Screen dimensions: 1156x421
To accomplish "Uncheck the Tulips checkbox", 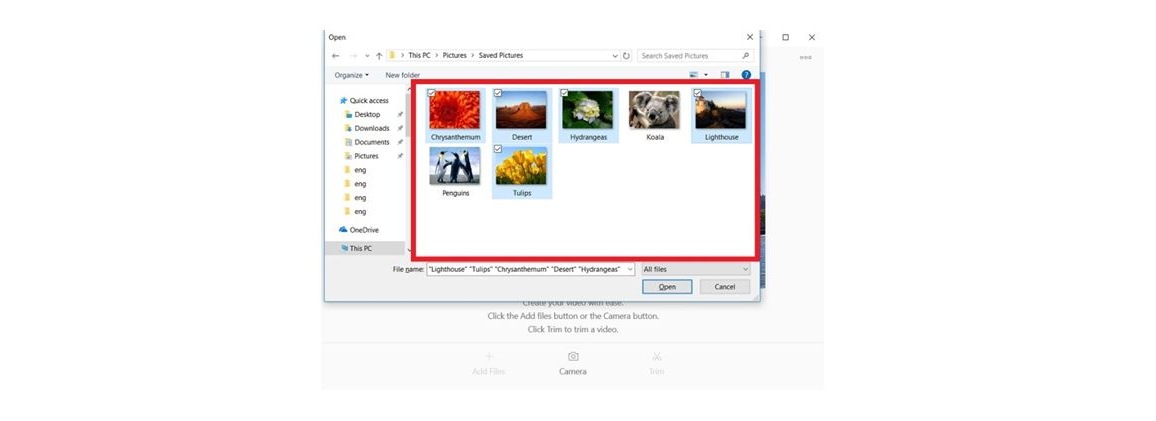I will point(498,149).
